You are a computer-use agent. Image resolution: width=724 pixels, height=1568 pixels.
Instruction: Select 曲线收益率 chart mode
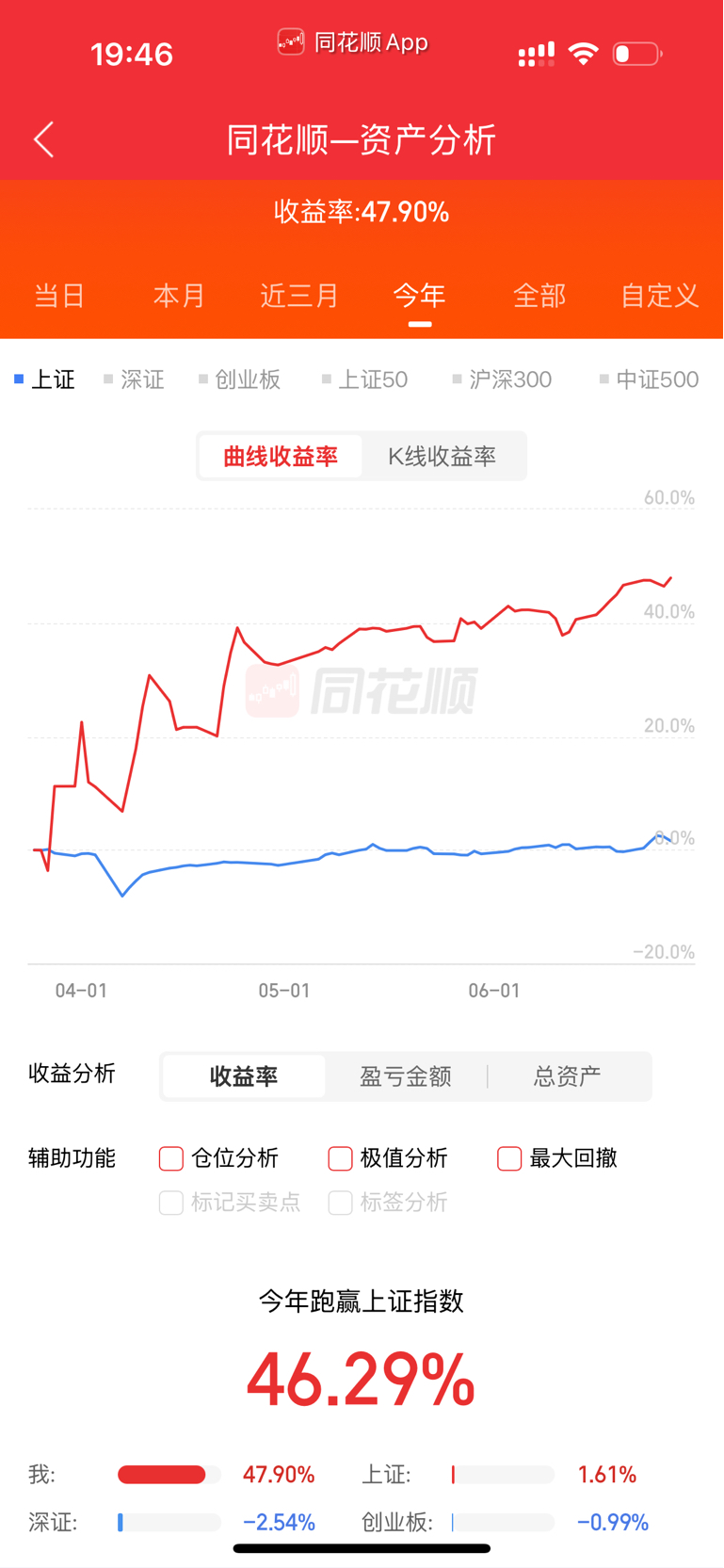(281, 457)
